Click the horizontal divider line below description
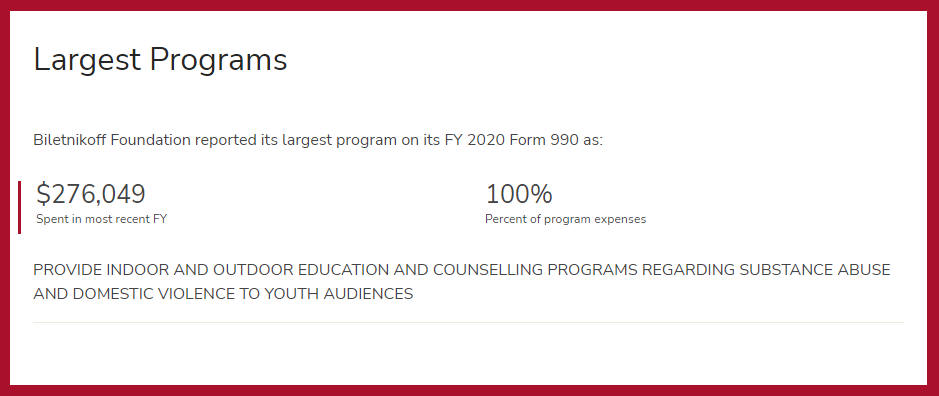Image resolution: width=939 pixels, height=396 pixels. click(x=468, y=323)
